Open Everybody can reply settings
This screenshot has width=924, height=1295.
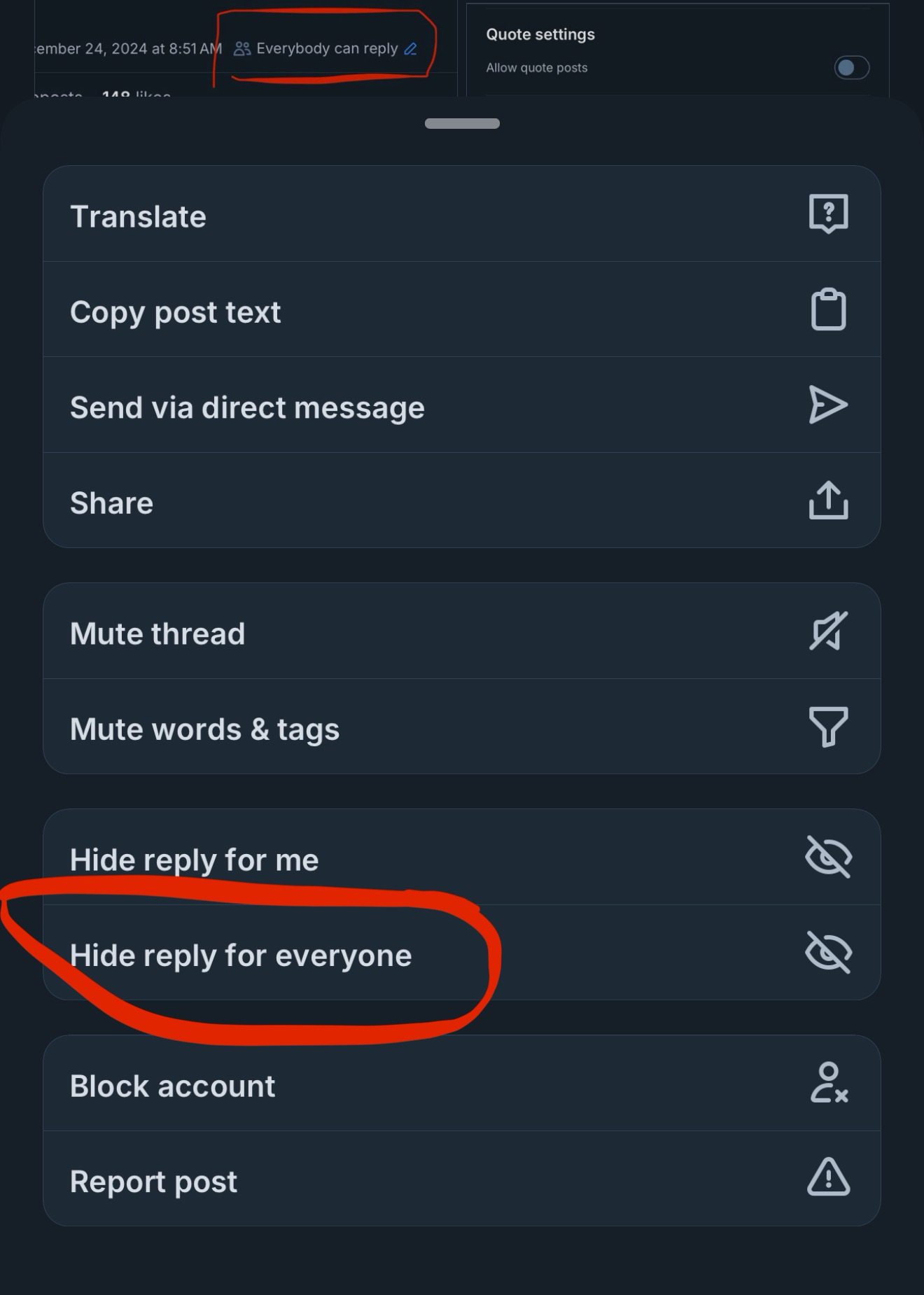[325, 49]
